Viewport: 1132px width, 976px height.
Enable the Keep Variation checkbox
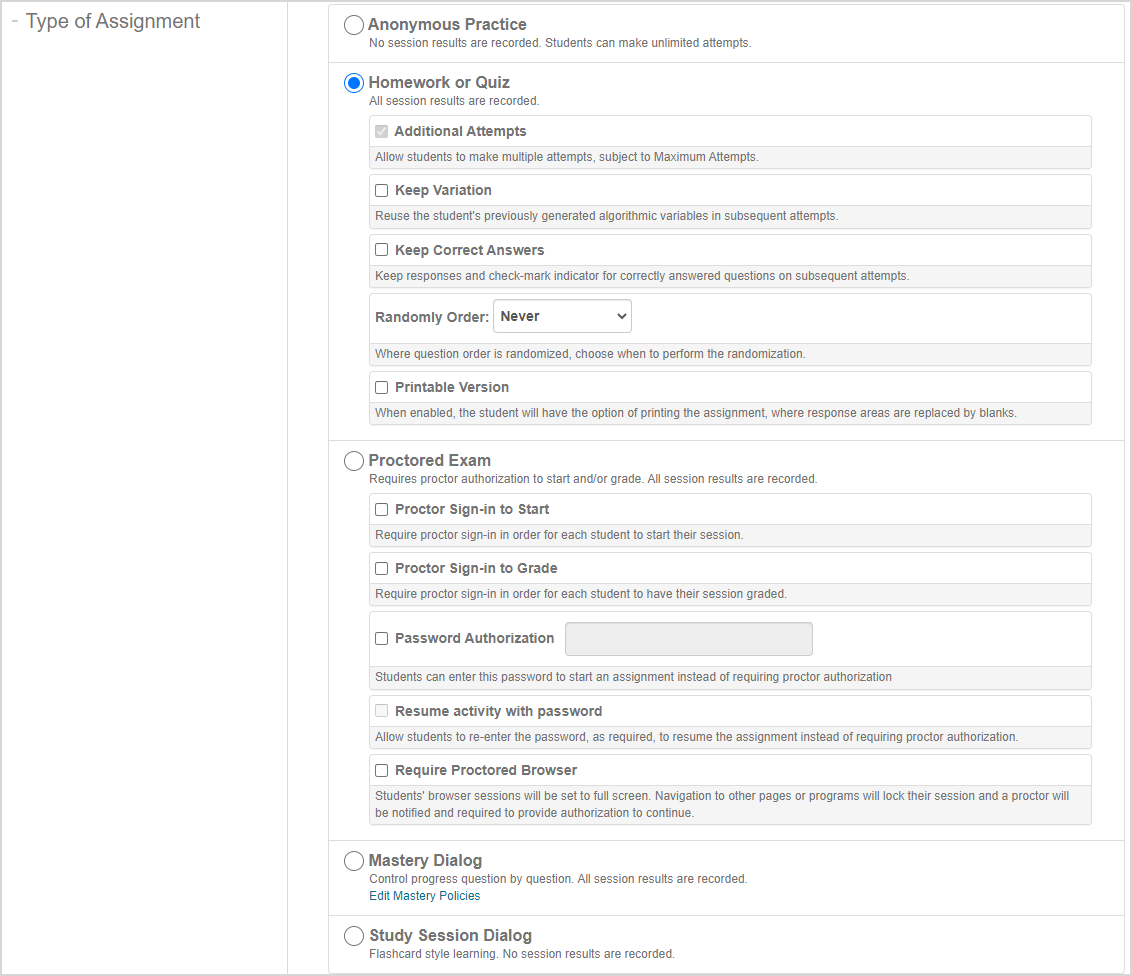point(382,191)
